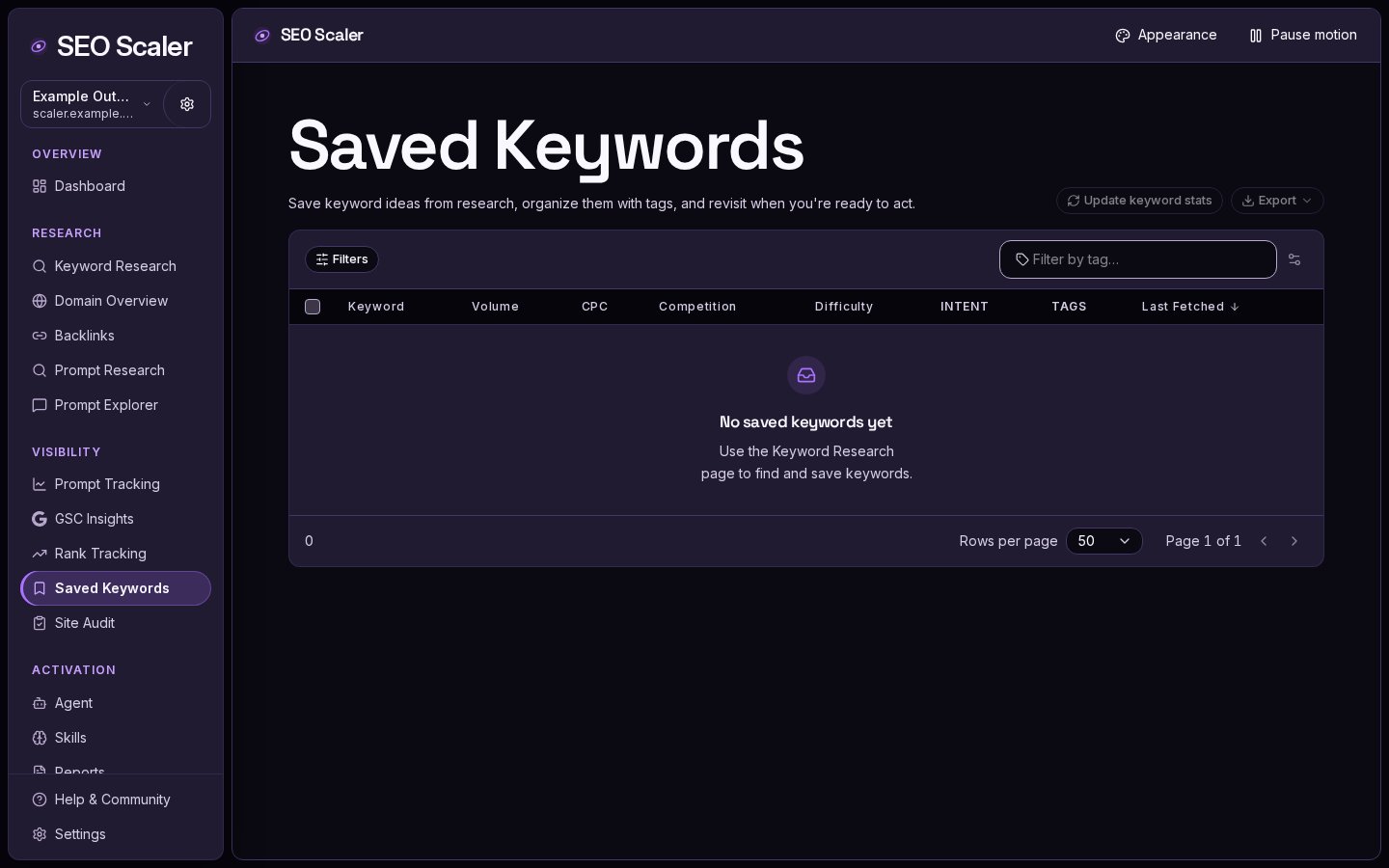Click the Appearance palette icon

coord(1123,36)
